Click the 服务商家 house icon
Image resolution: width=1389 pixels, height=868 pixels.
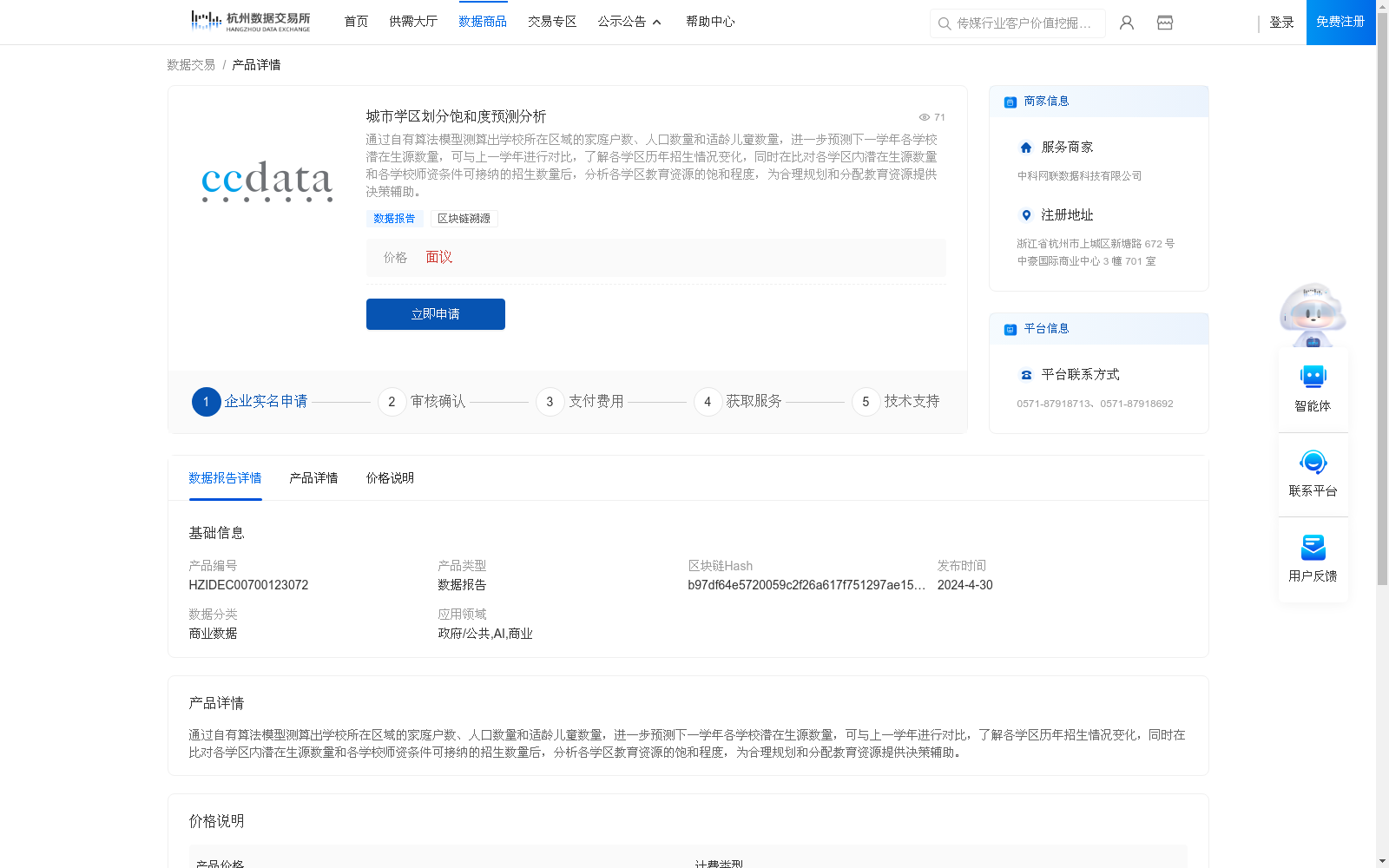point(1026,148)
